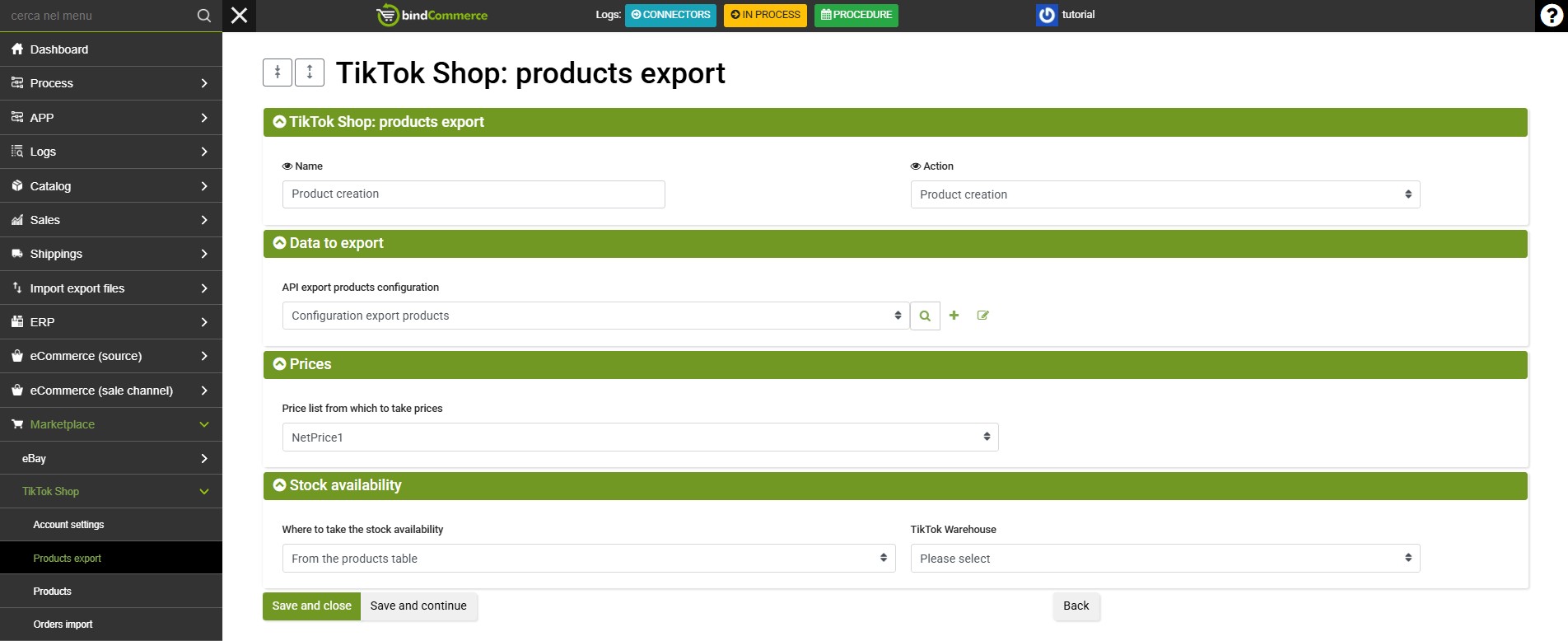The height and width of the screenshot is (641, 1568).
Task: Click the Catalog box icon
Action: pyautogui.click(x=17, y=186)
